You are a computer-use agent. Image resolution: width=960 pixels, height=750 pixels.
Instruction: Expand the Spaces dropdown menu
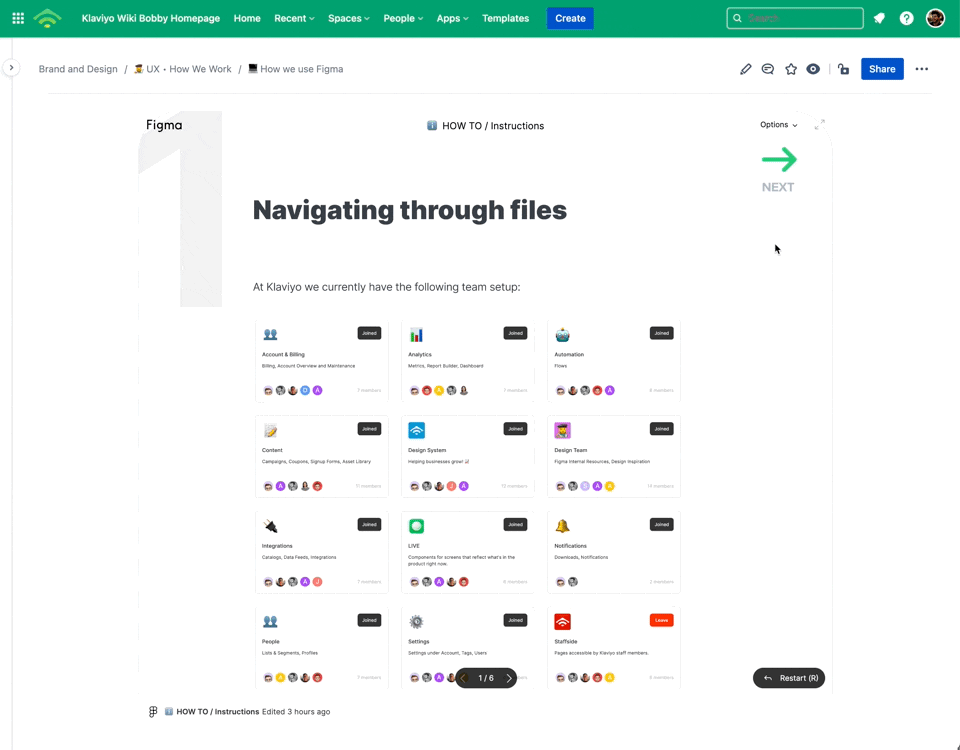(x=349, y=18)
